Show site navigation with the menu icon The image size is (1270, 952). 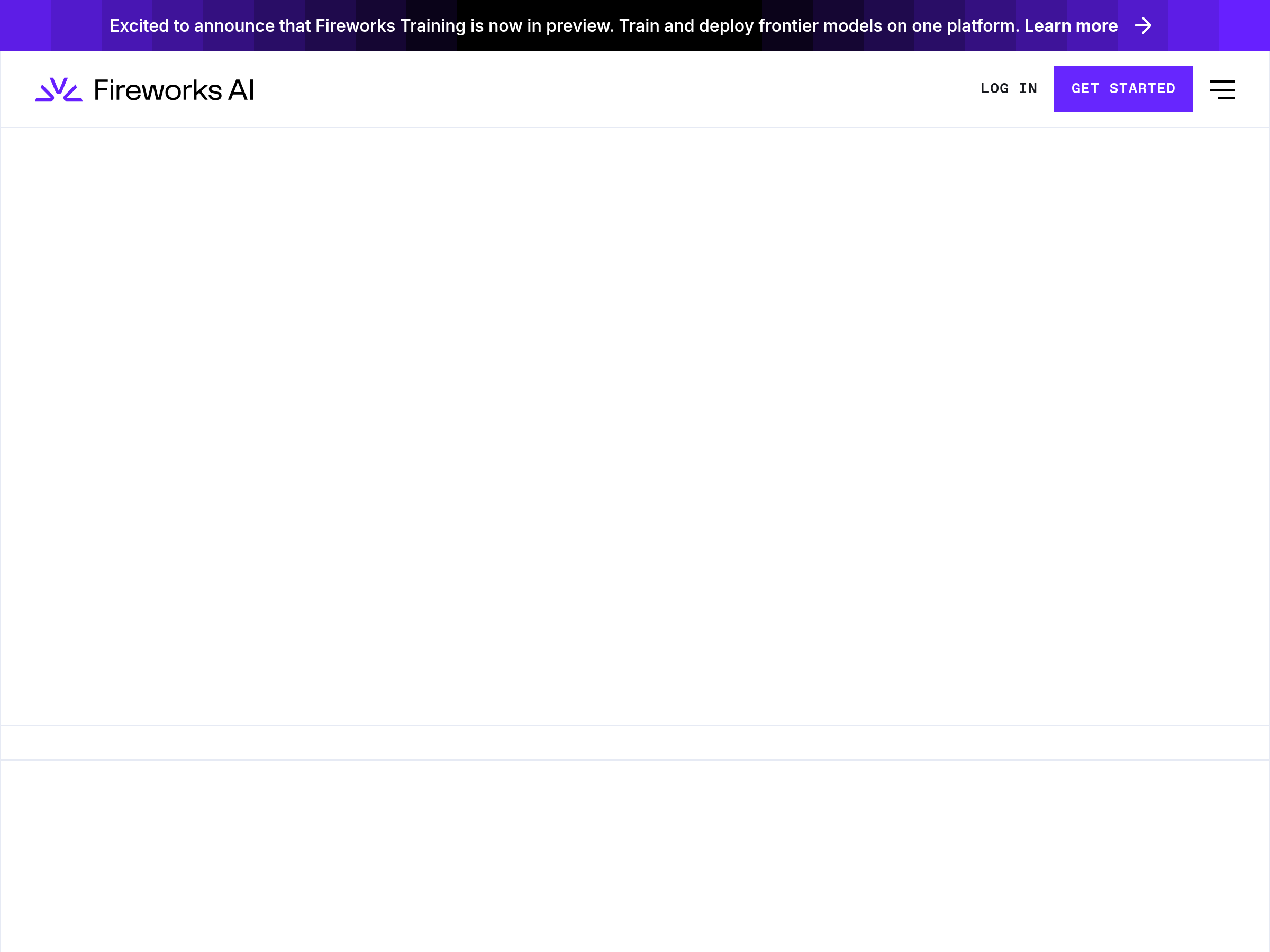tap(1222, 89)
